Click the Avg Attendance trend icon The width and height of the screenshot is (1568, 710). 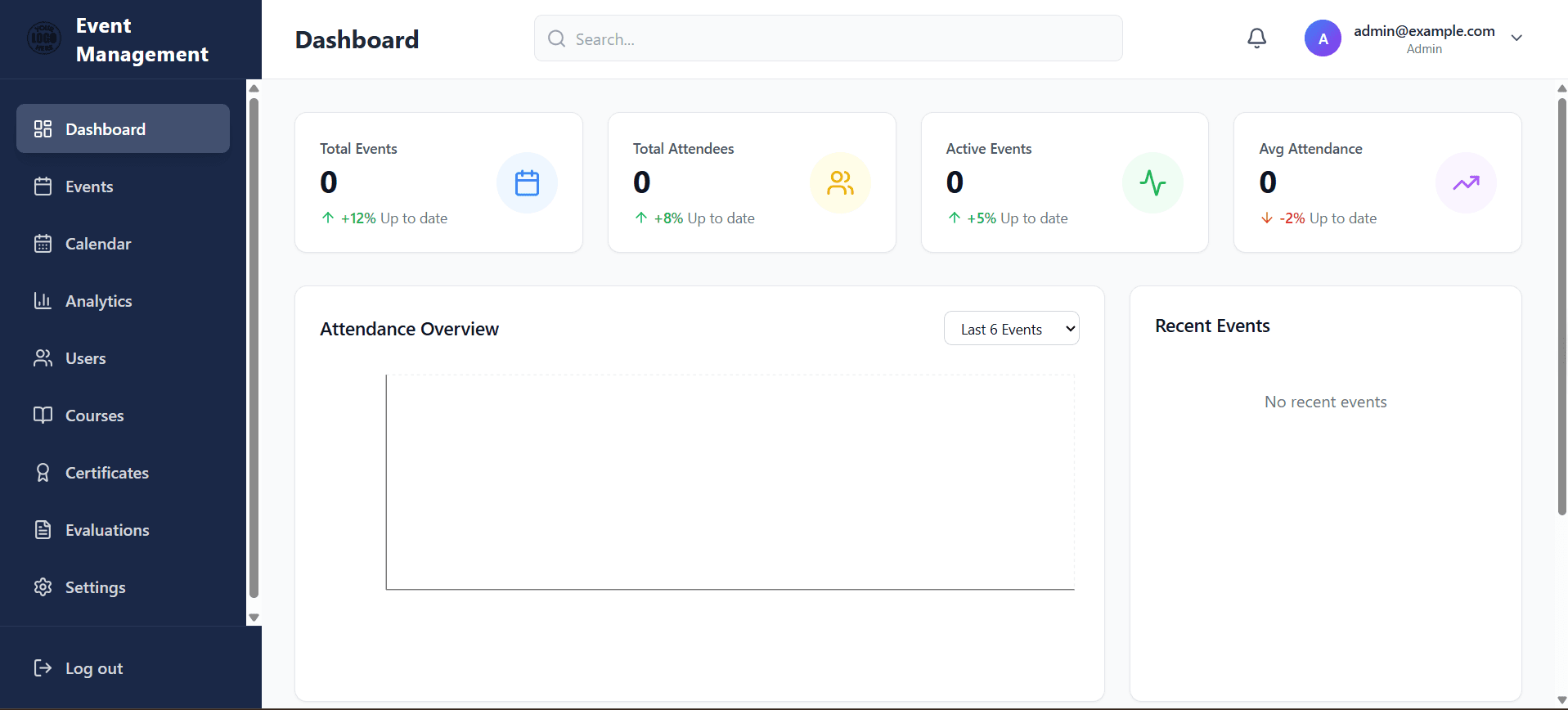tap(1466, 182)
